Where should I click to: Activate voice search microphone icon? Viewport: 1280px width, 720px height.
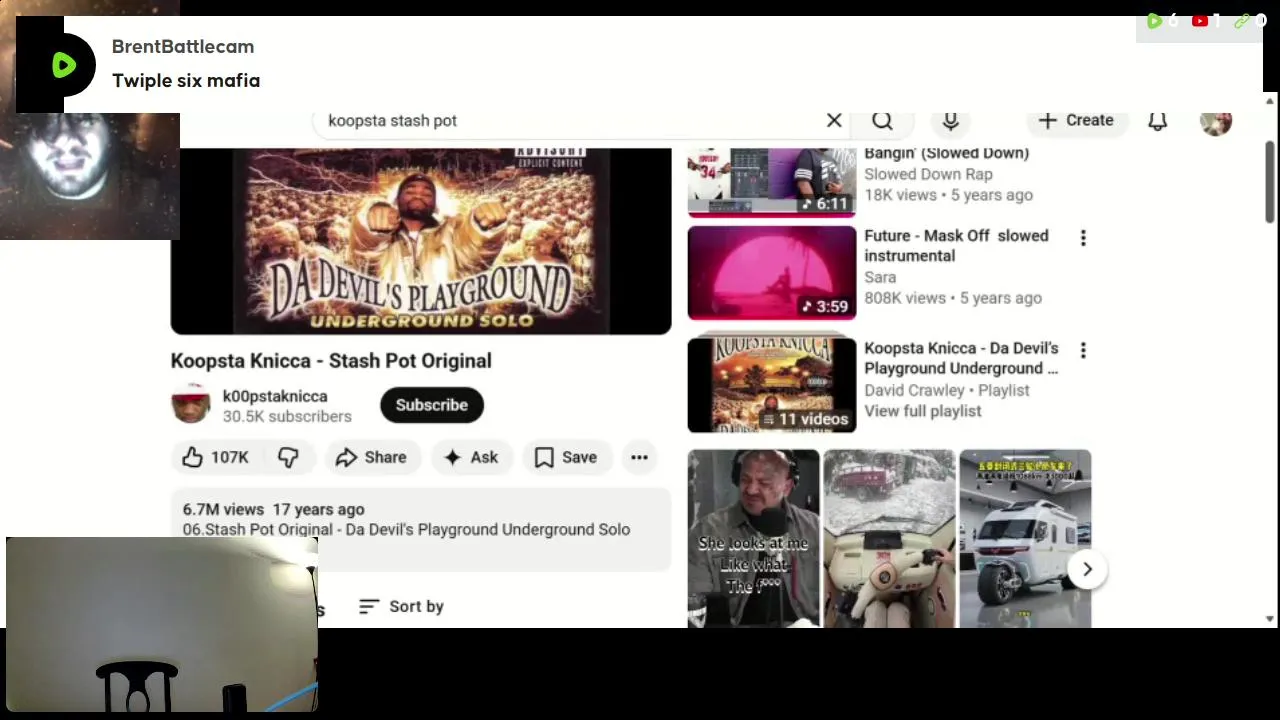(x=951, y=120)
